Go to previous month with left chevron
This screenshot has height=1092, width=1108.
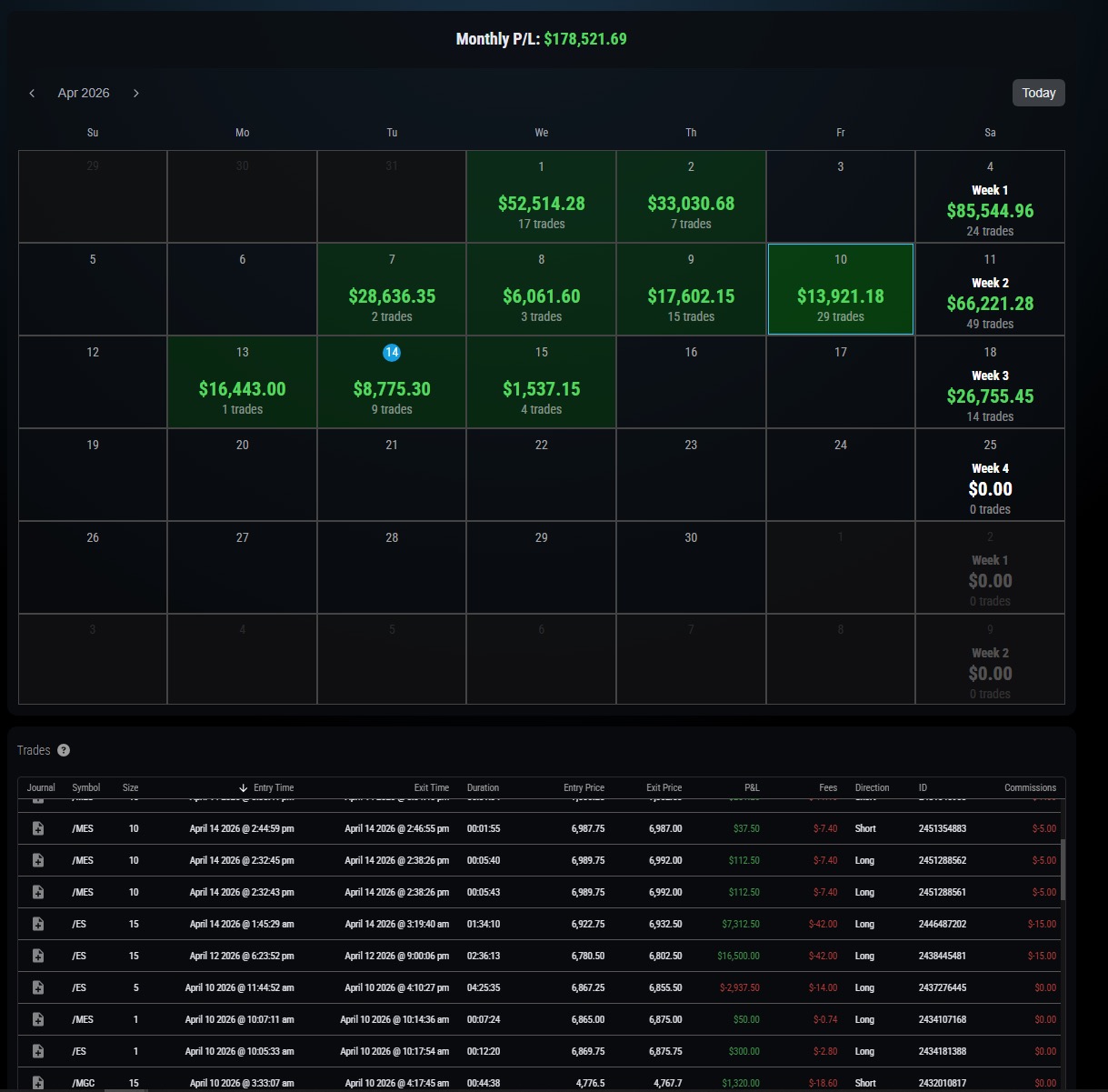pyautogui.click(x=32, y=93)
